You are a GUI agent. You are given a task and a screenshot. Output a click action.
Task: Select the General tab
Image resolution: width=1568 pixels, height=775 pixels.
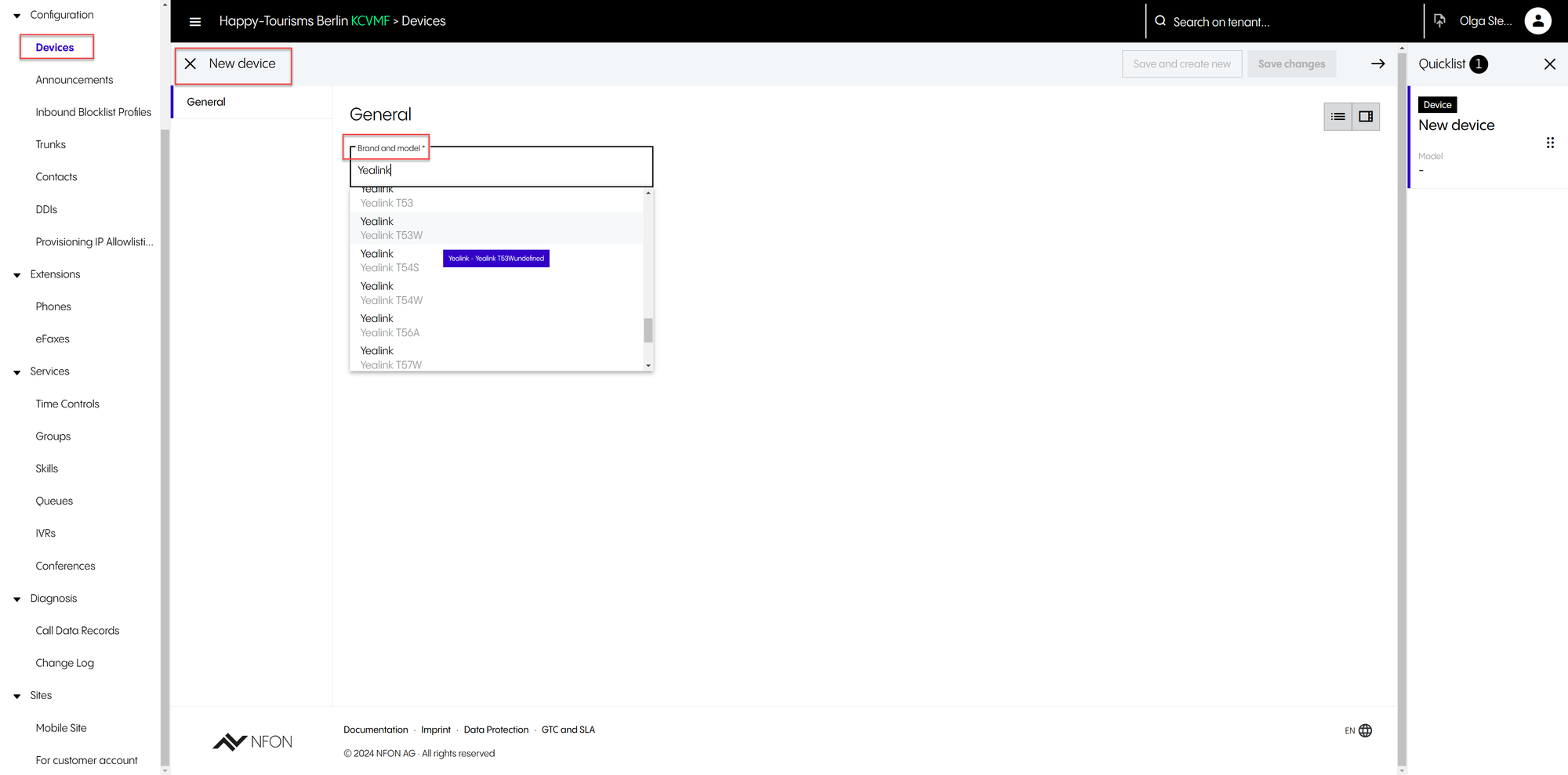[x=206, y=102]
